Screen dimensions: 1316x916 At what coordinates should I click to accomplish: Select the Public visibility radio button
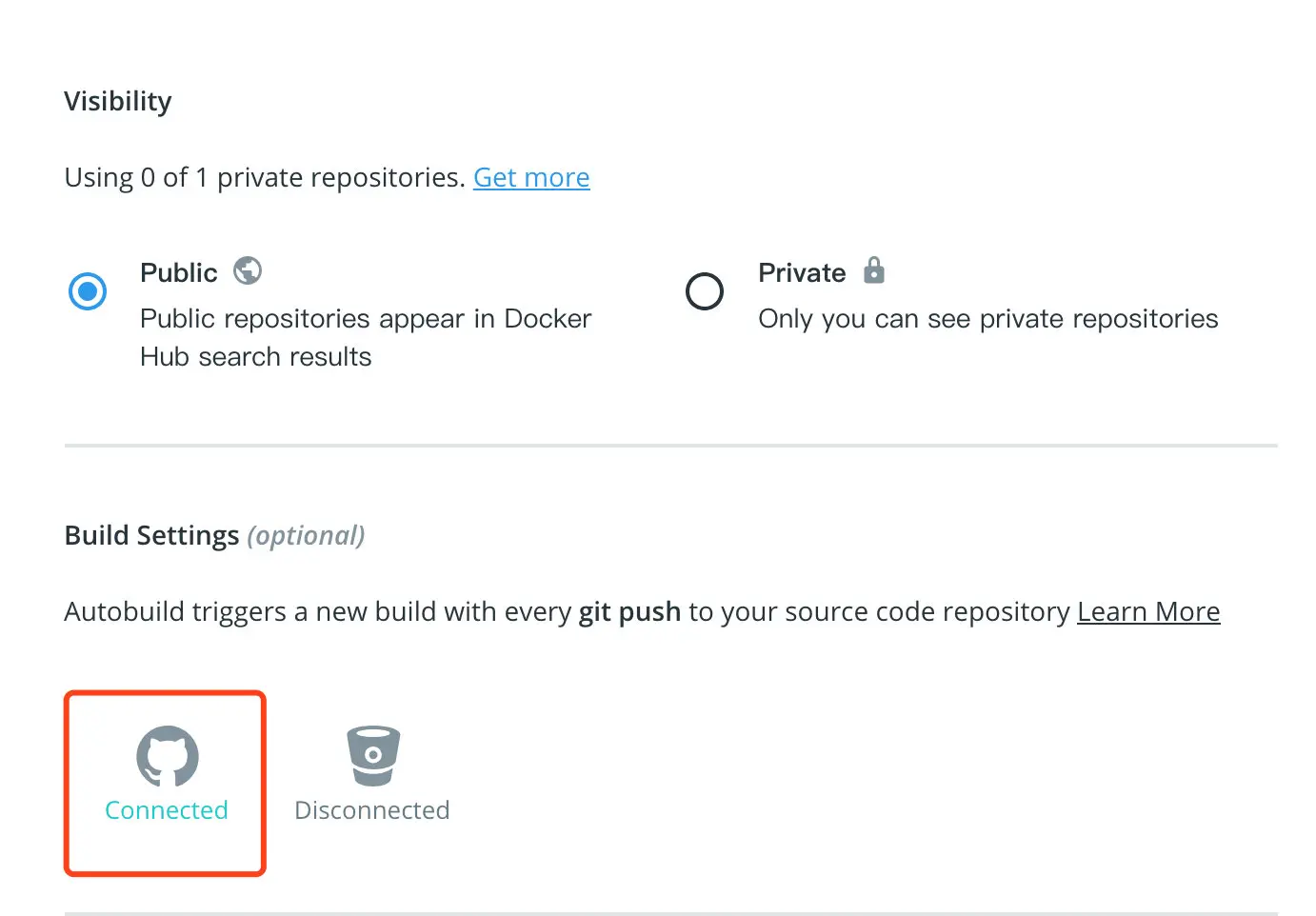88,291
